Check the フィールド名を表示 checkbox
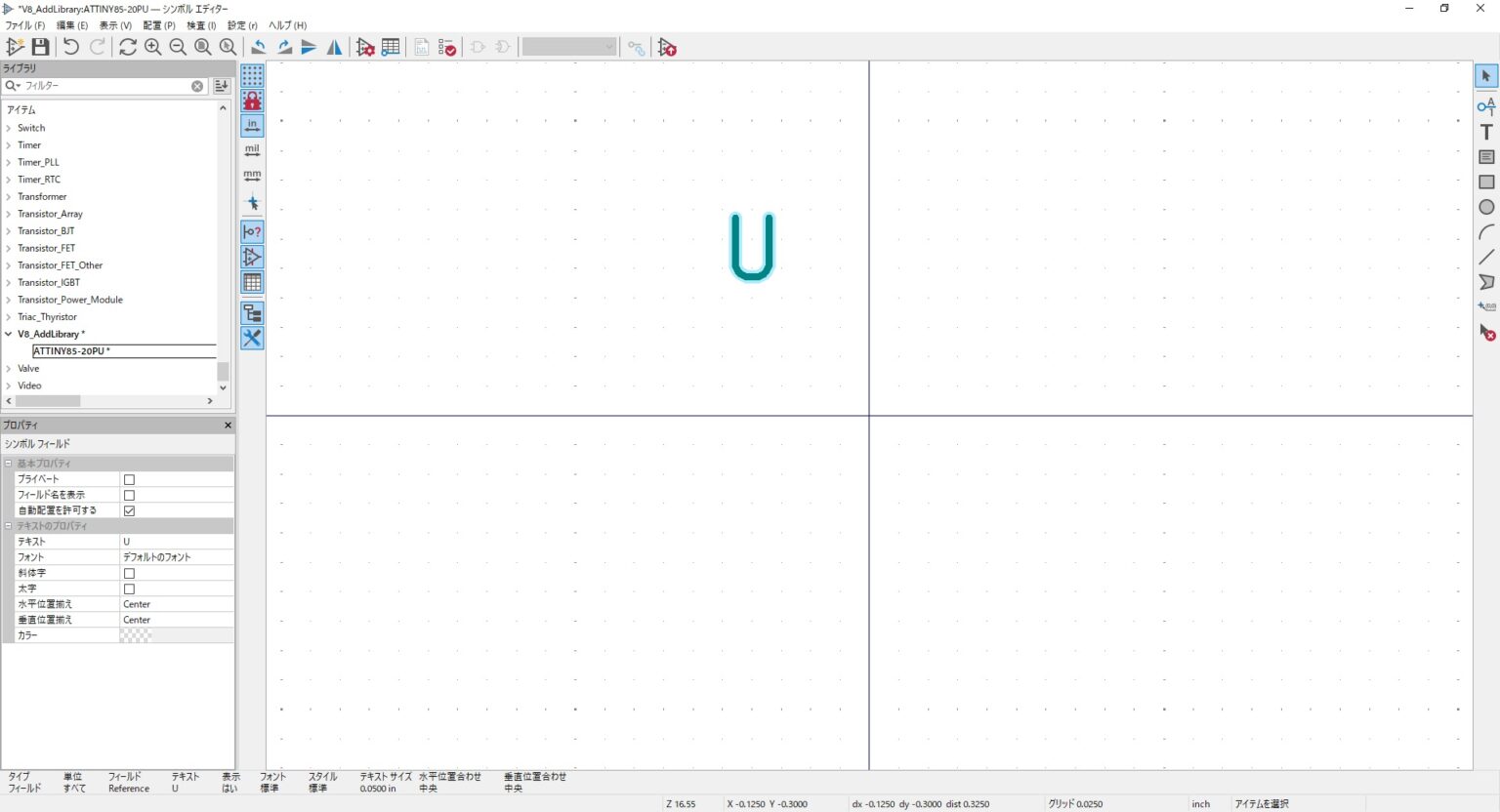 (x=129, y=495)
